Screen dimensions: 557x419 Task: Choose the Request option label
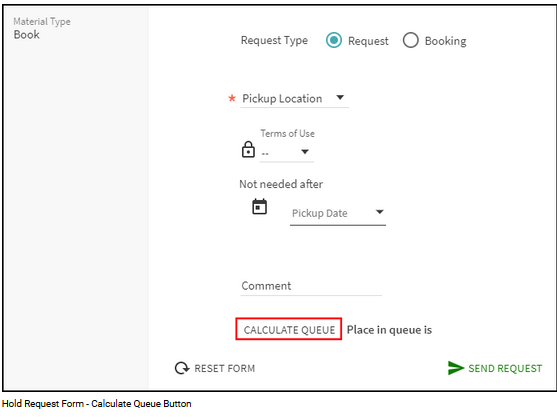pos(368,41)
